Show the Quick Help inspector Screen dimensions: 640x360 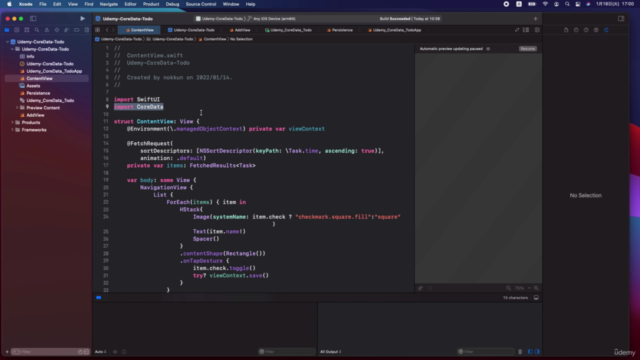(x=586, y=30)
